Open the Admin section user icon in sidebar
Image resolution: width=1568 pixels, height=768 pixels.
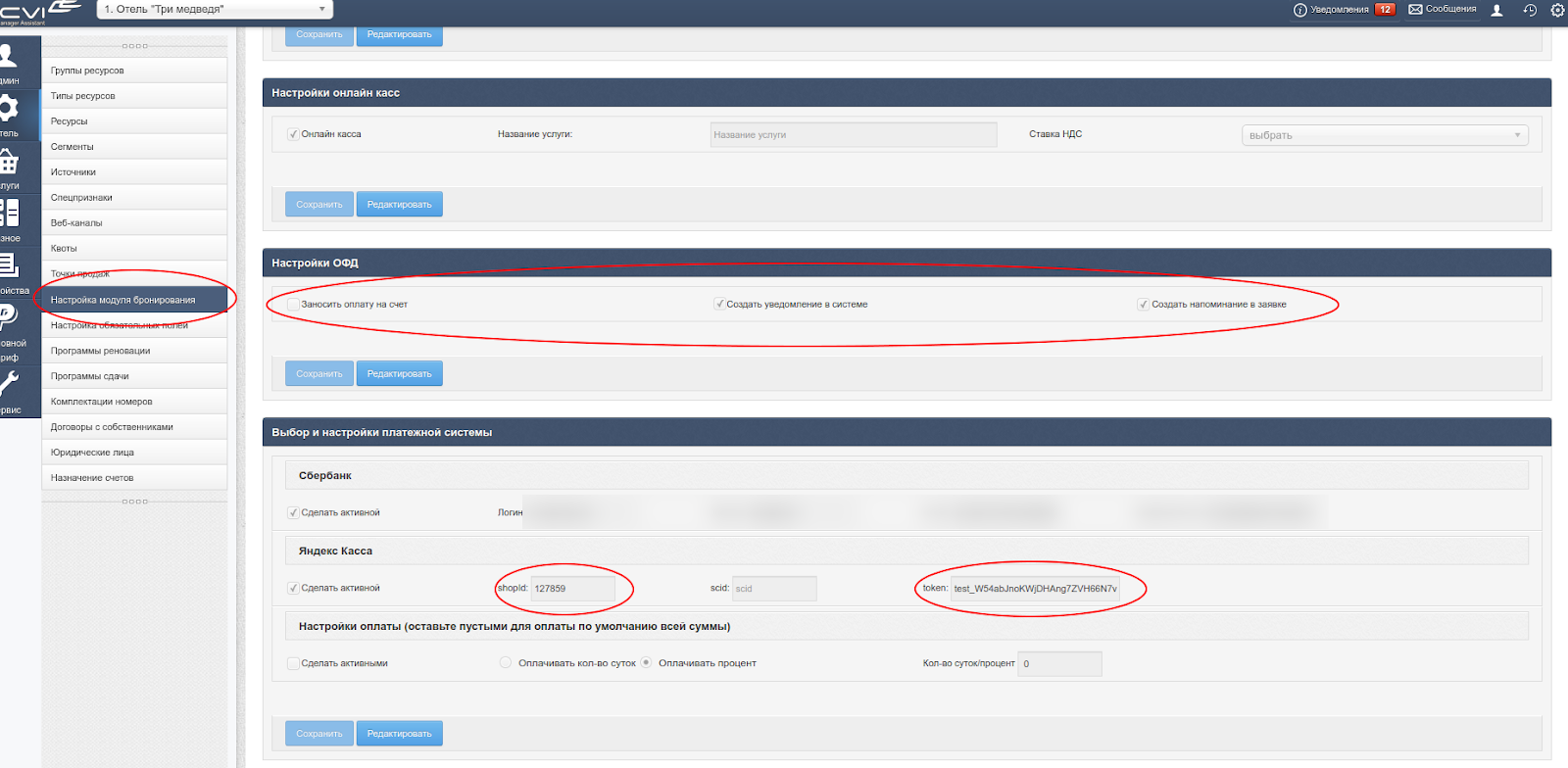10,57
